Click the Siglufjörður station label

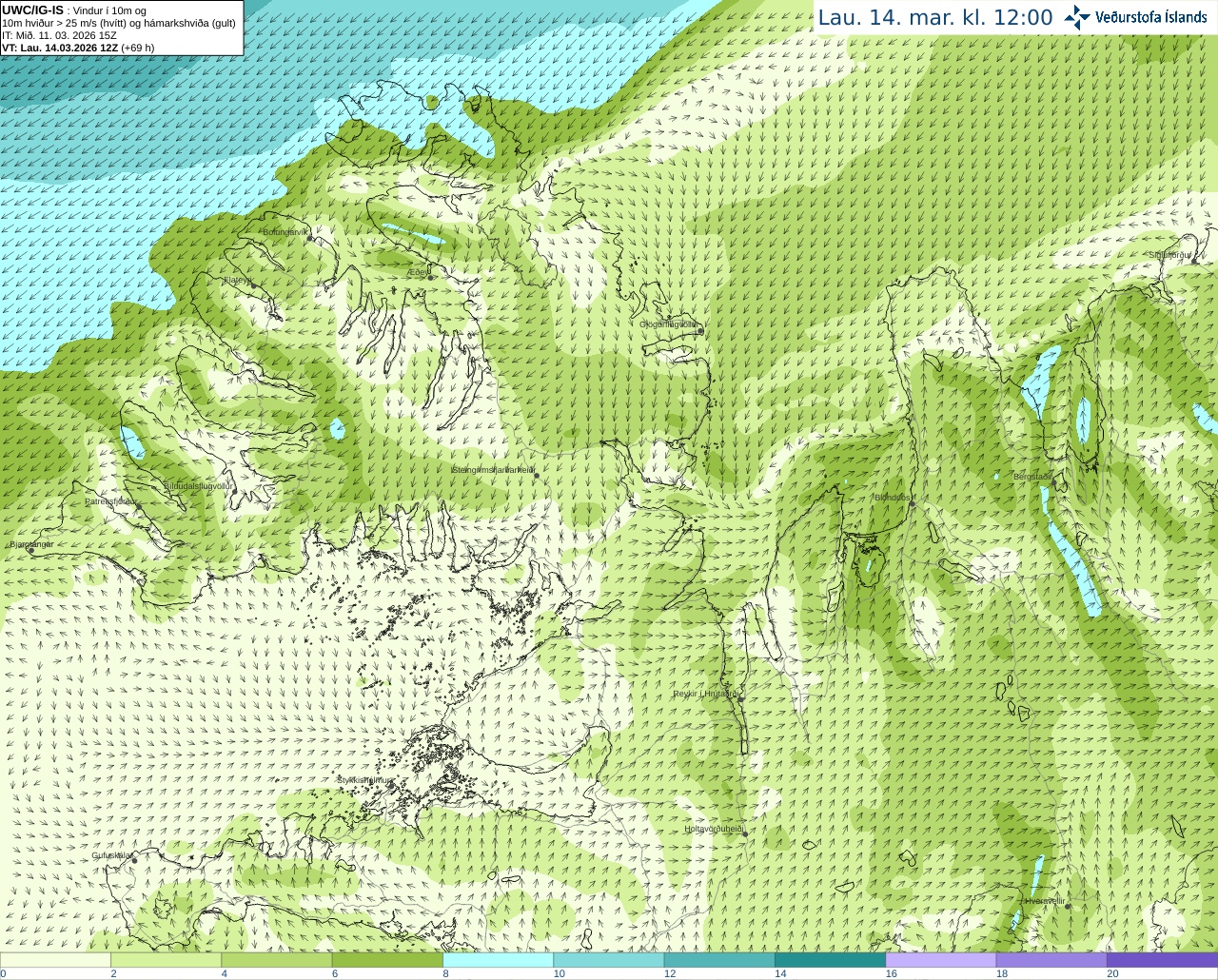1169,255
